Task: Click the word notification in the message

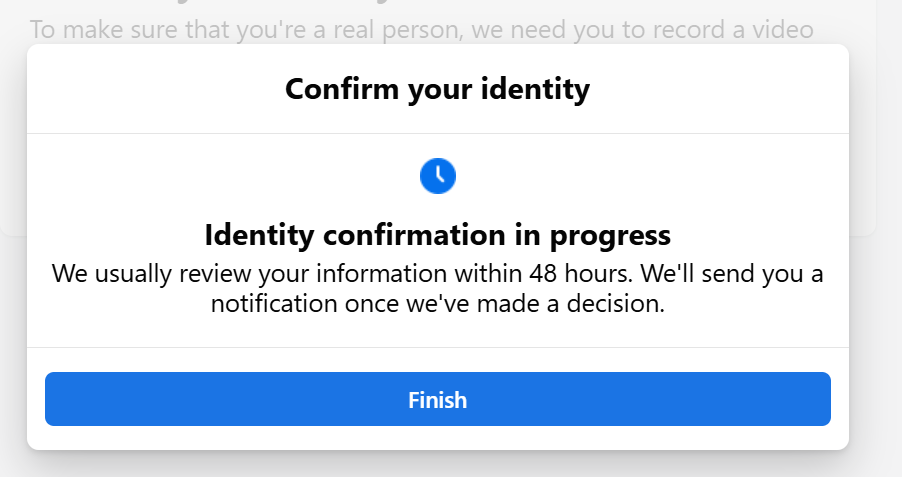Action: coord(274,303)
